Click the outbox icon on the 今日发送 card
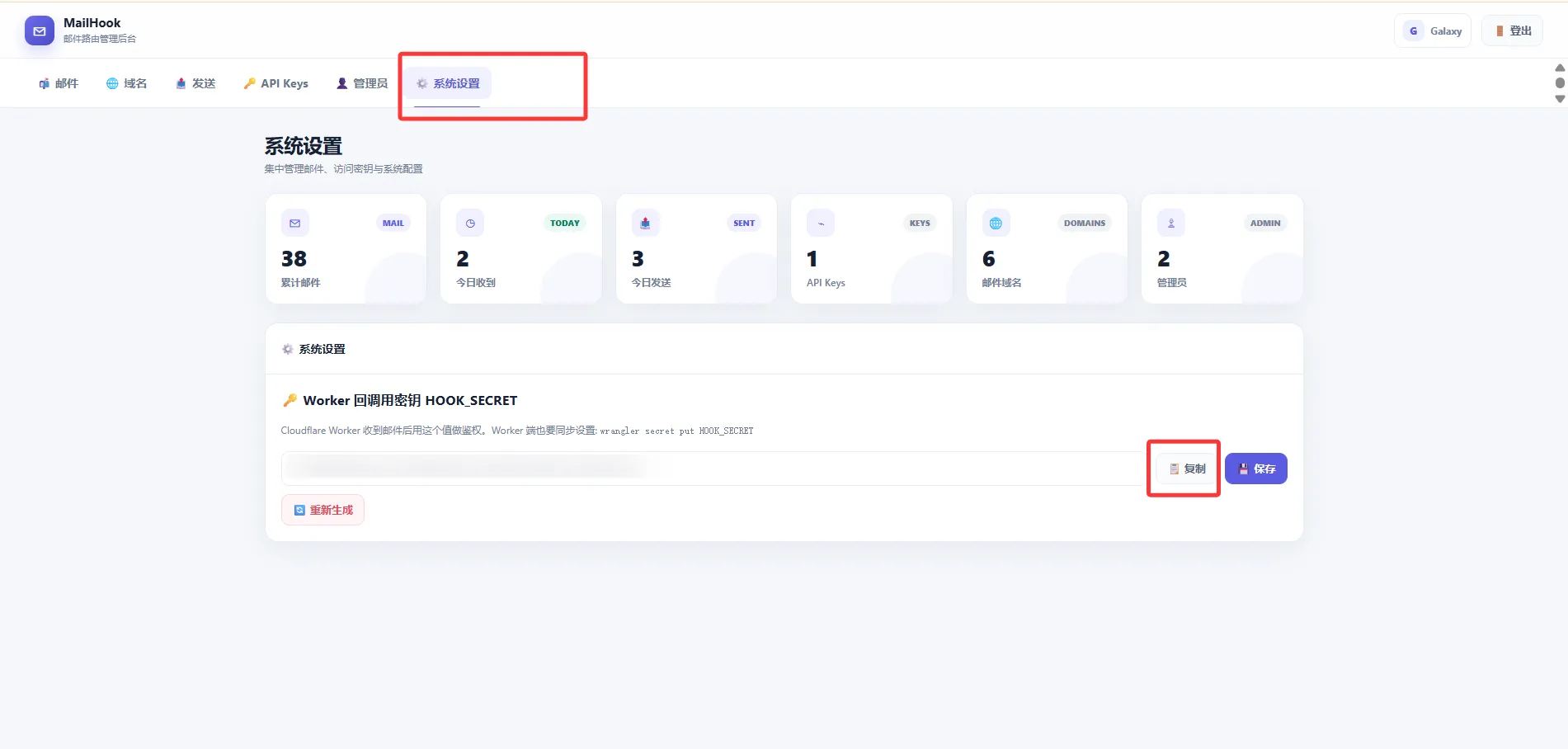The width and height of the screenshot is (1568, 749). coord(645,223)
